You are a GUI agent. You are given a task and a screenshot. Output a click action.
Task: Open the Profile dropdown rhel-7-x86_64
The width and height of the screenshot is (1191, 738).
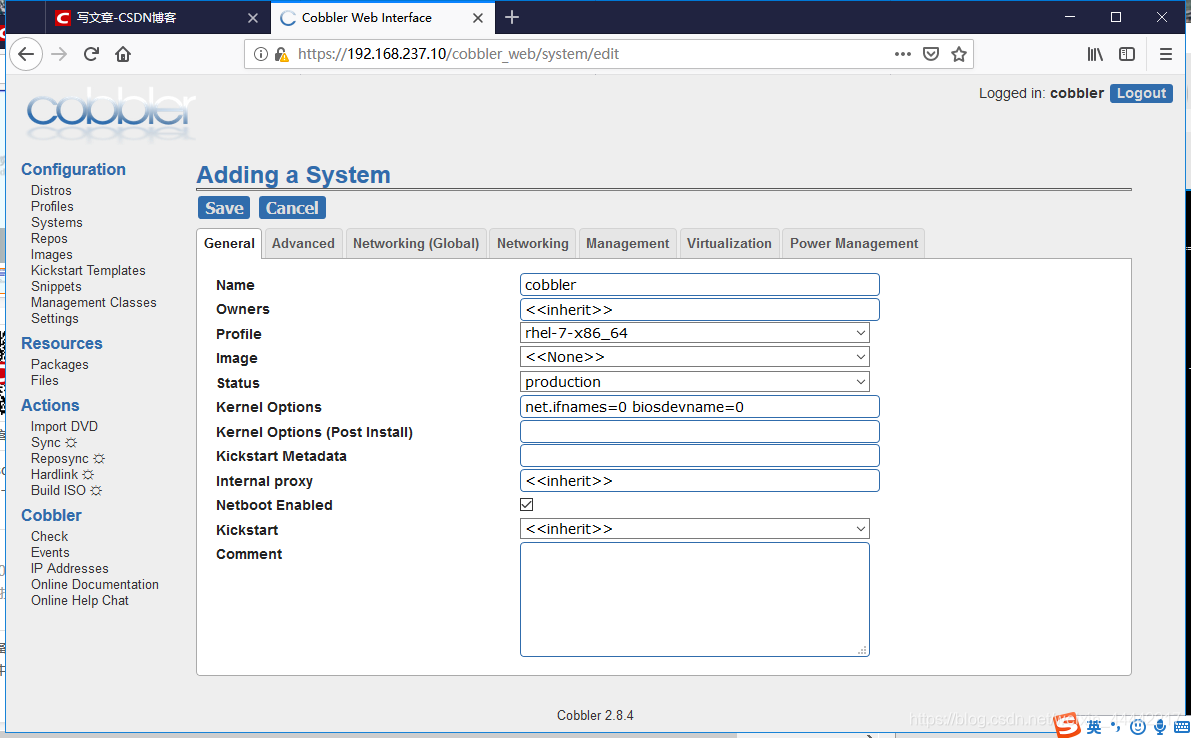tap(694, 333)
